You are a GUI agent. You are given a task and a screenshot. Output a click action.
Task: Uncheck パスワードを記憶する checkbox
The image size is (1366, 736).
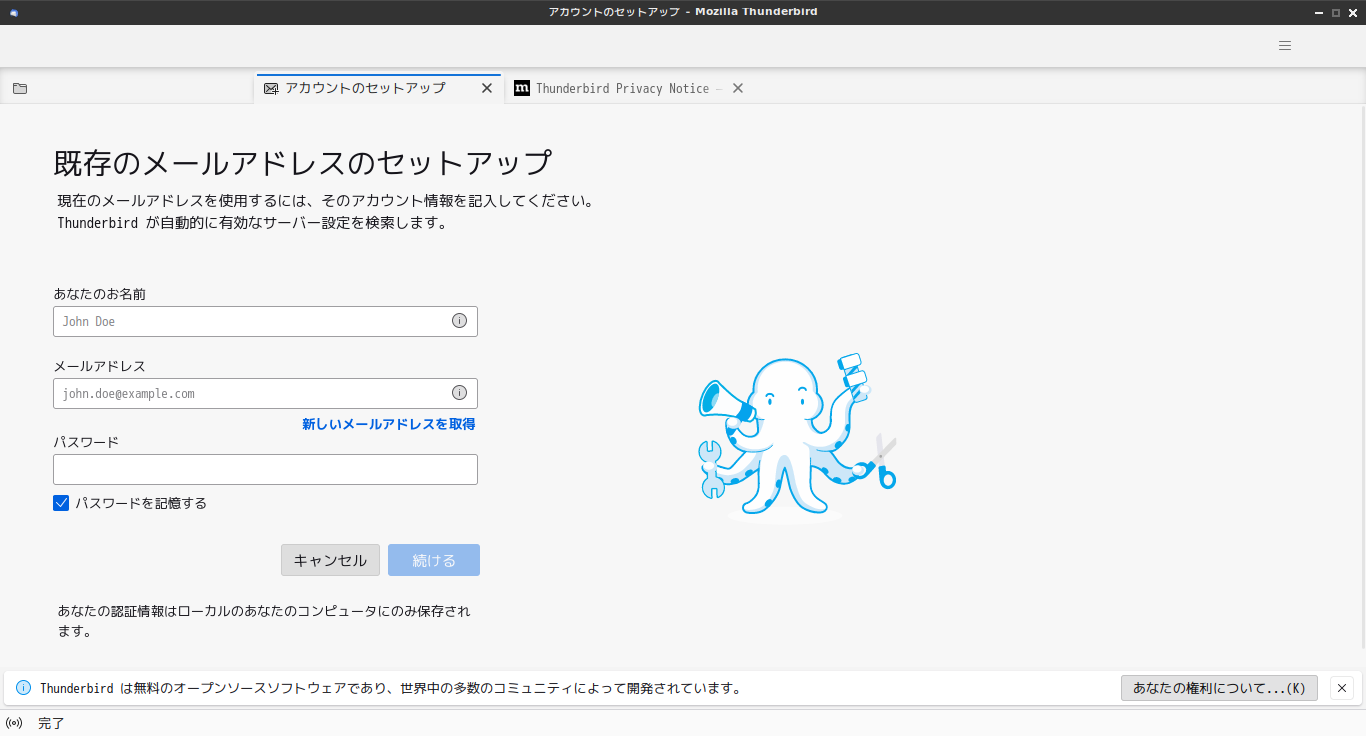tap(61, 503)
